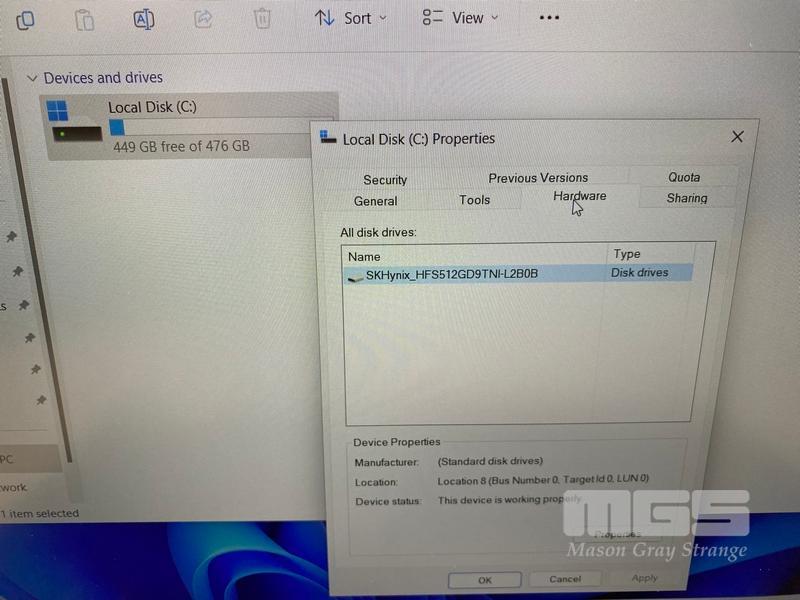Image resolution: width=800 pixels, height=600 pixels.
Task: Open the Previous Versions tab
Action: tap(538, 178)
